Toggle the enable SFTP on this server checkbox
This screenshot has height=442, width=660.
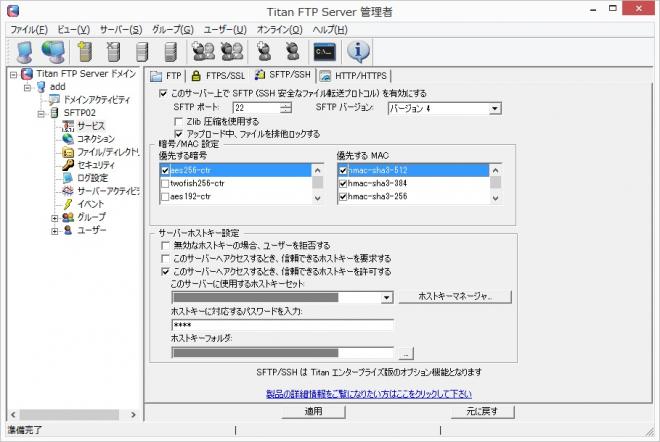[163, 93]
